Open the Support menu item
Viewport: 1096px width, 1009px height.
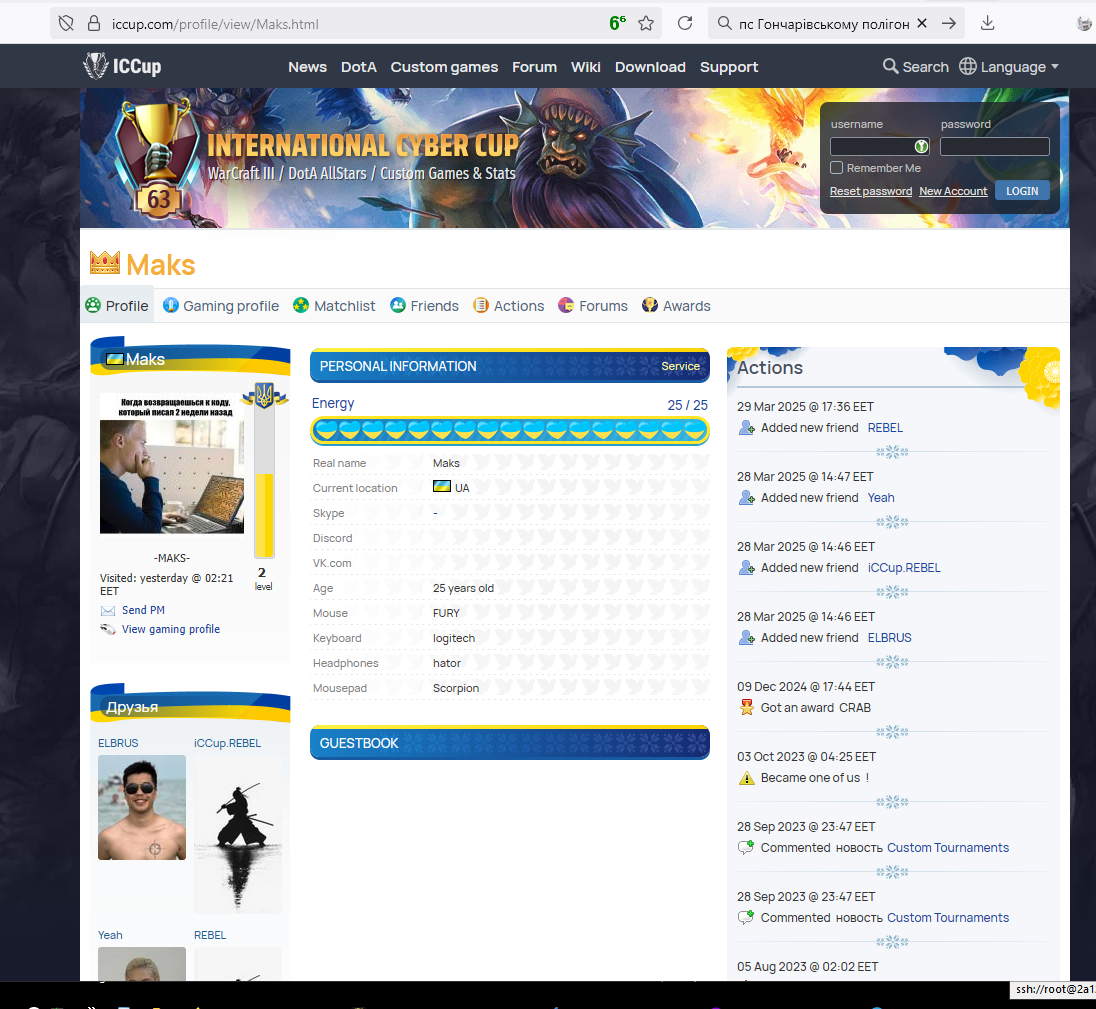729,67
